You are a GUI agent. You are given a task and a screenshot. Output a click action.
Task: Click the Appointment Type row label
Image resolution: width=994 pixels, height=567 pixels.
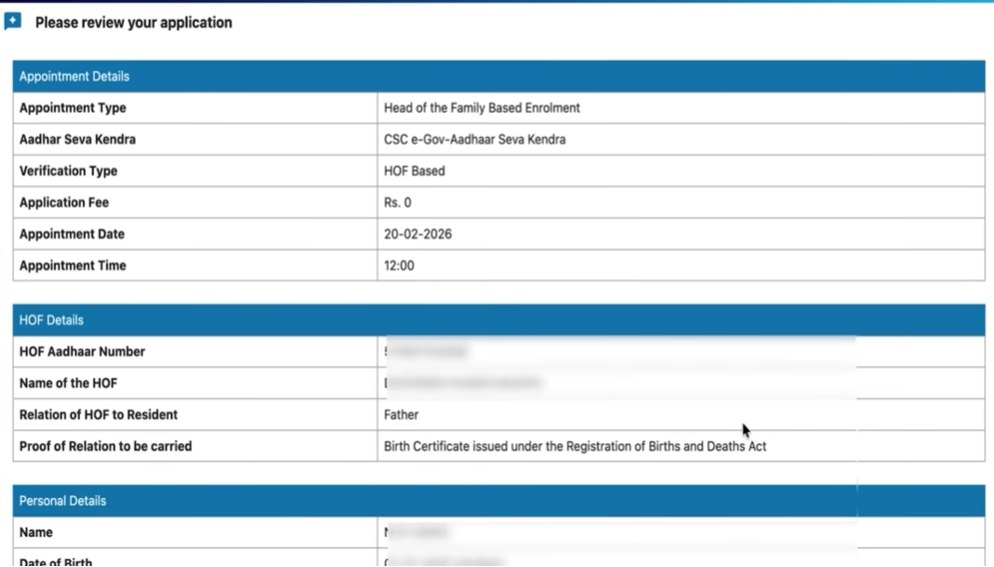click(72, 108)
